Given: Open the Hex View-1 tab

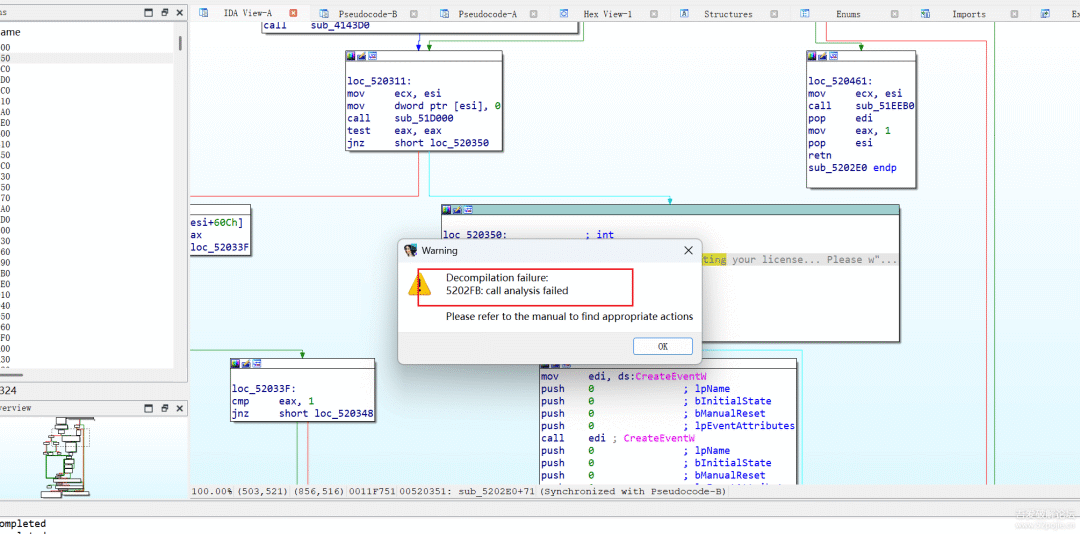Looking at the screenshot, I should click(608, 14).
